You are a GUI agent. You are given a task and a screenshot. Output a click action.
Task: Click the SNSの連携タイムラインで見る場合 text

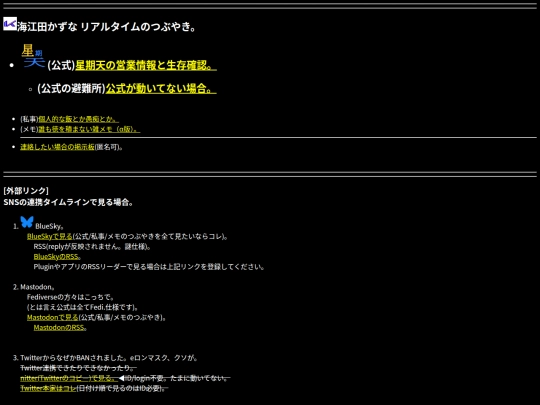click(68, 202)
